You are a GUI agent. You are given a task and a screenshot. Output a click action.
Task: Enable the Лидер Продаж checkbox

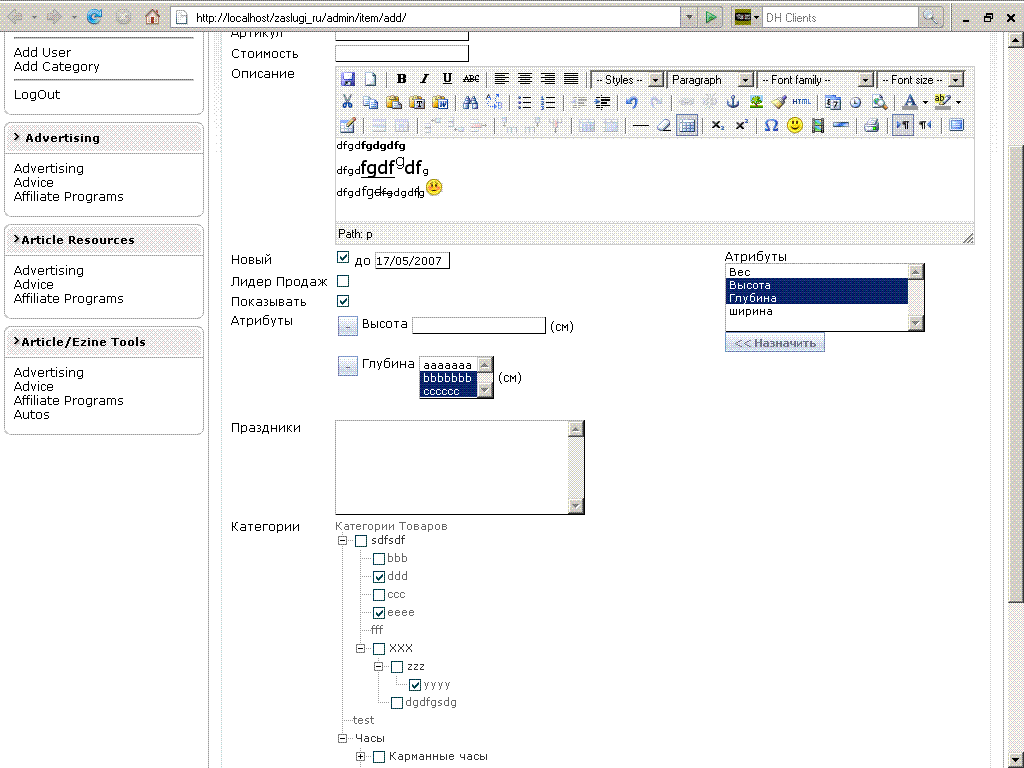(x=343, y=281)
